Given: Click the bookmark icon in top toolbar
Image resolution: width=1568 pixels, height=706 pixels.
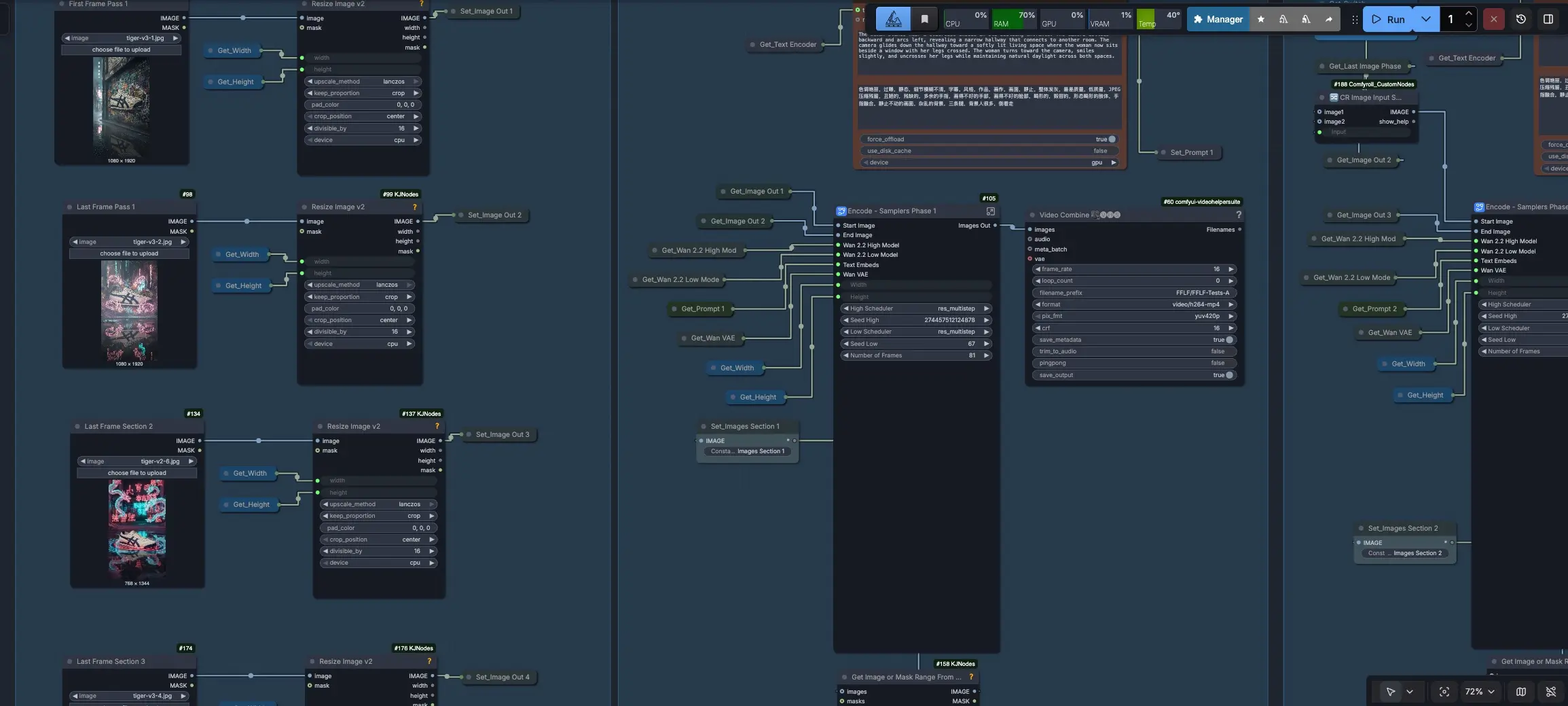Looking at the screenshot, I should pyautogui.click(x=924, y=19).
